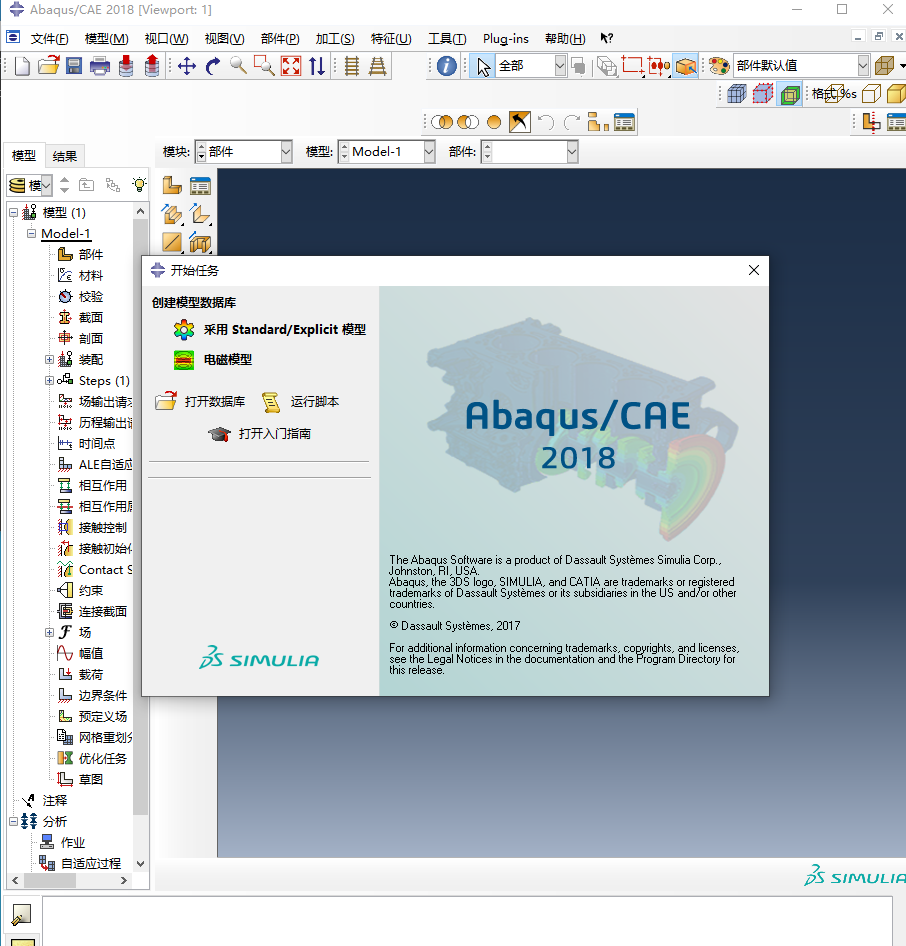Screen dimensions: 906x946
Task: Click the 部件 input field
Action: [530, 151]
